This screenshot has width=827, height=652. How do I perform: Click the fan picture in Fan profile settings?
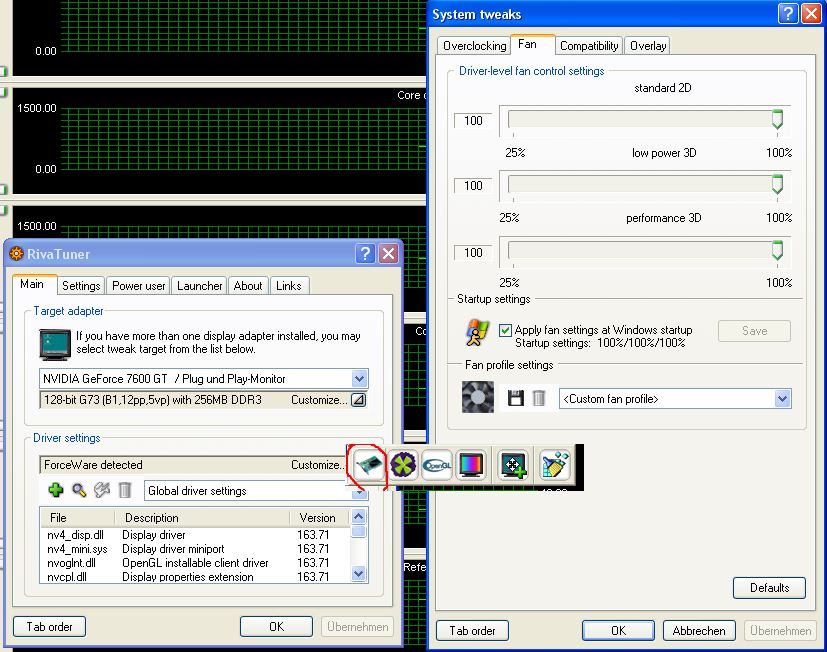pos(478,397)
